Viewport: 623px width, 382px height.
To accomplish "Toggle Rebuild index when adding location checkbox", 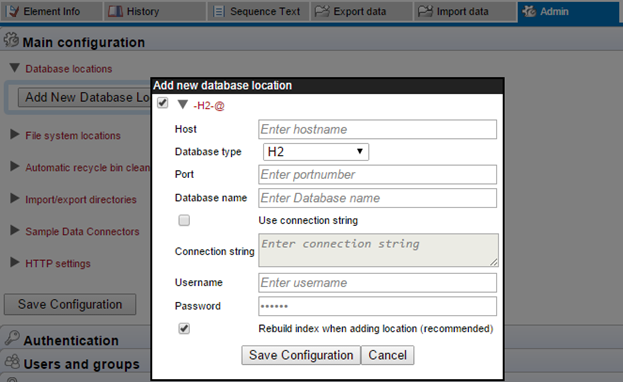I will coord(184,329).
